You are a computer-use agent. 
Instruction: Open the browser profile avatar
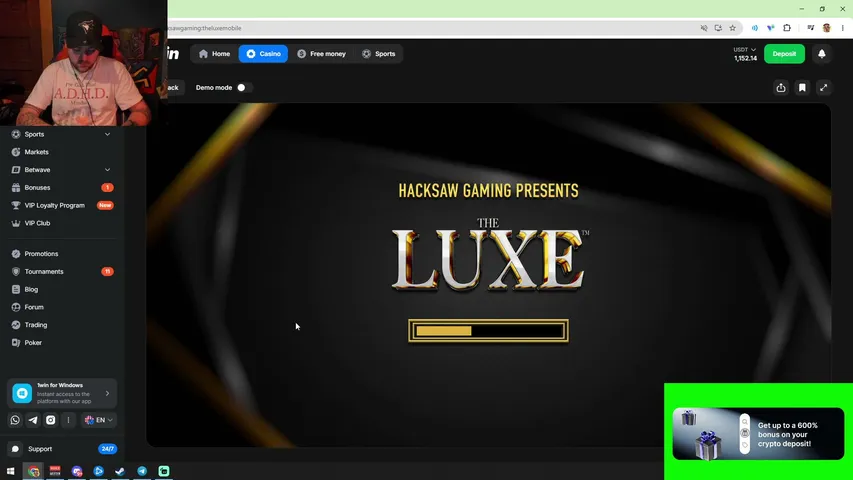826,28
